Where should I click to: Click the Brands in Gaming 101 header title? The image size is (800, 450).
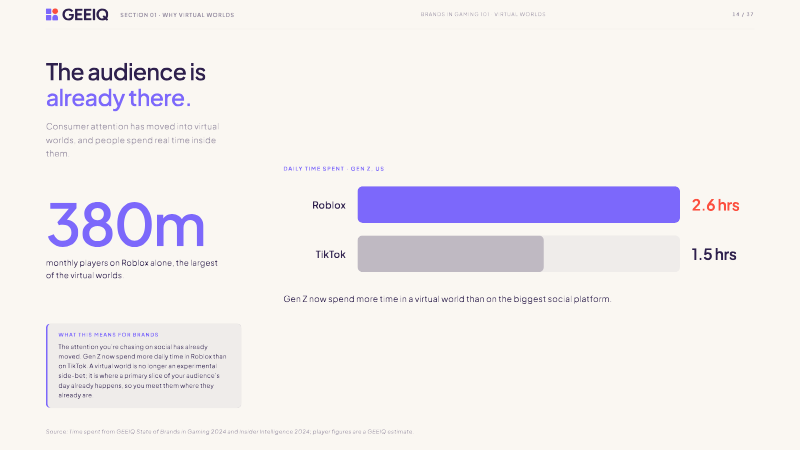click(483, 14)
